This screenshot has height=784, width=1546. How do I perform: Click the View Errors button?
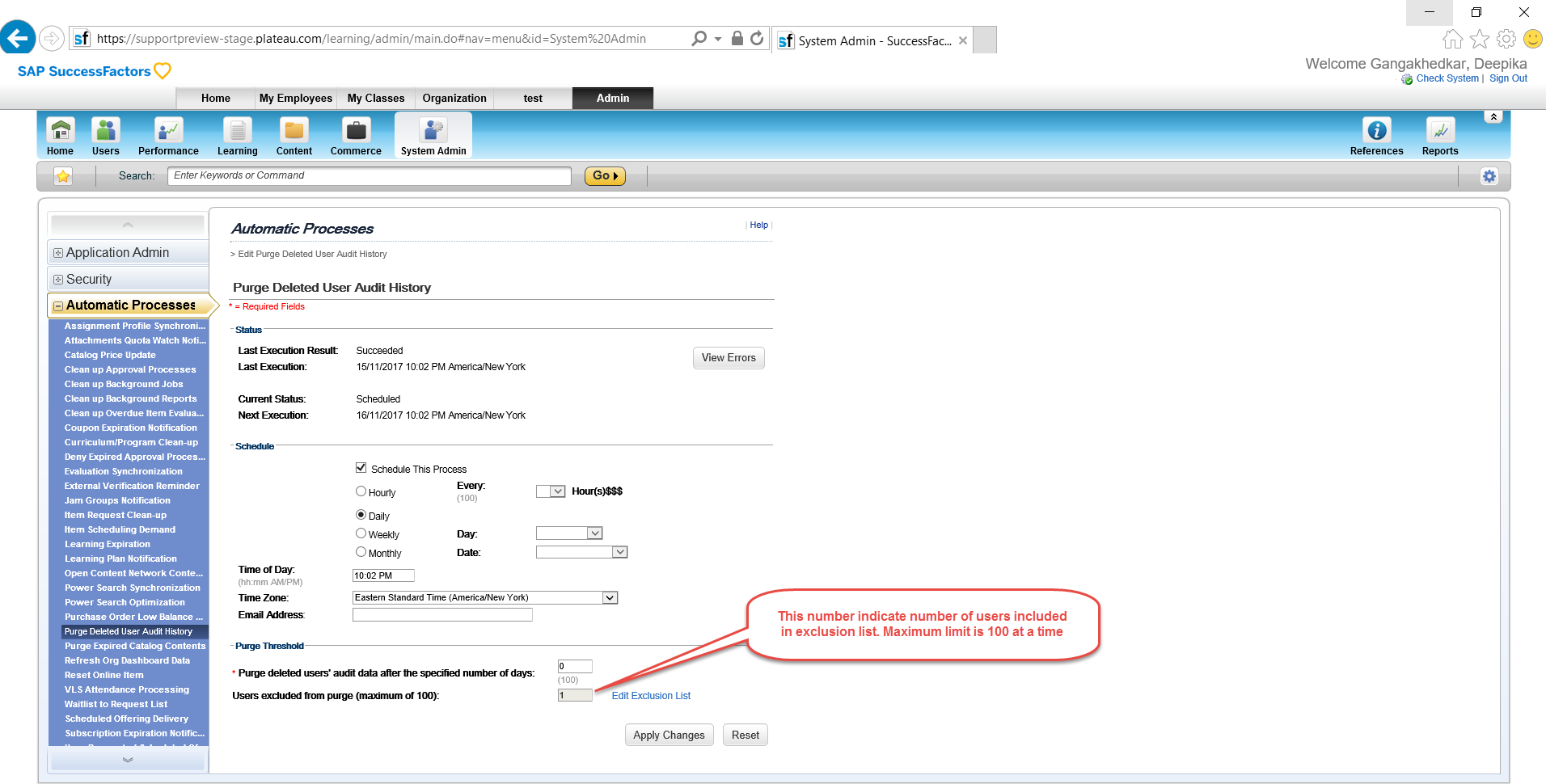pos(729,358)
